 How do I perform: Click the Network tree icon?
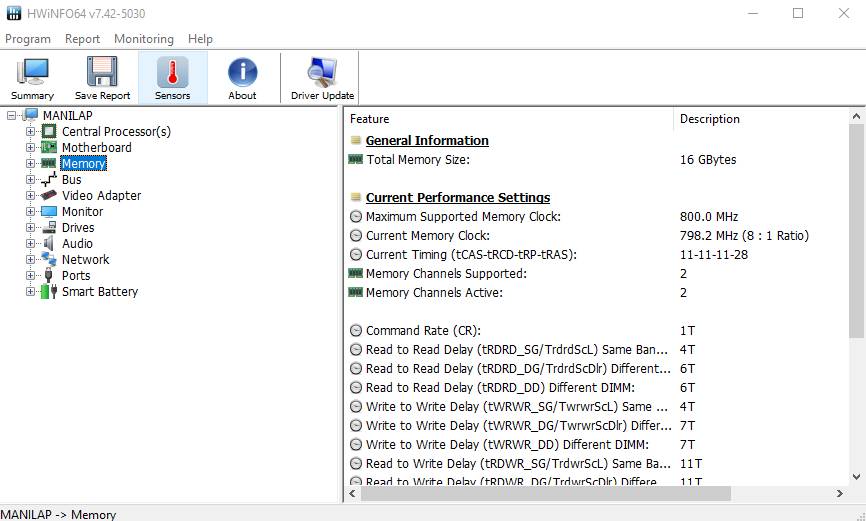tap(49, 259)
